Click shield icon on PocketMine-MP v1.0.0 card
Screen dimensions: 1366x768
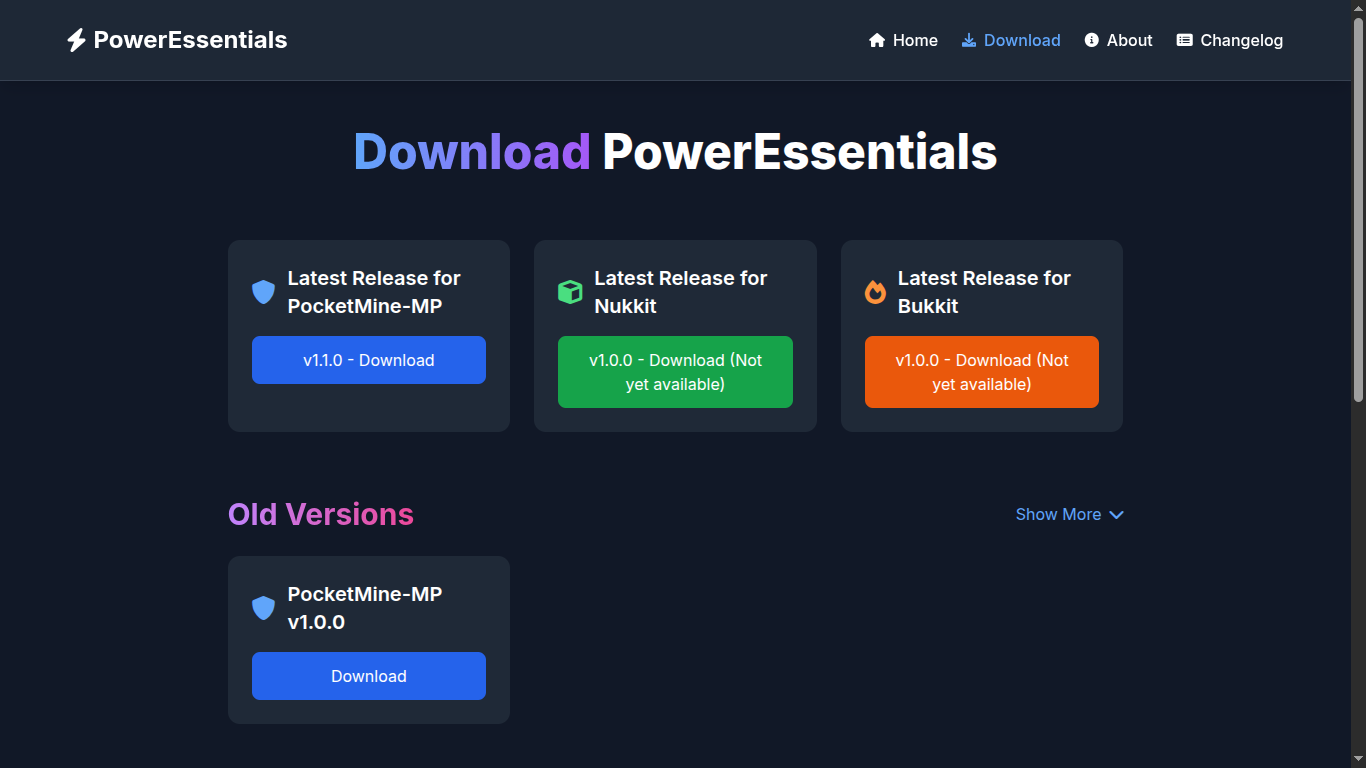point(263,608)
